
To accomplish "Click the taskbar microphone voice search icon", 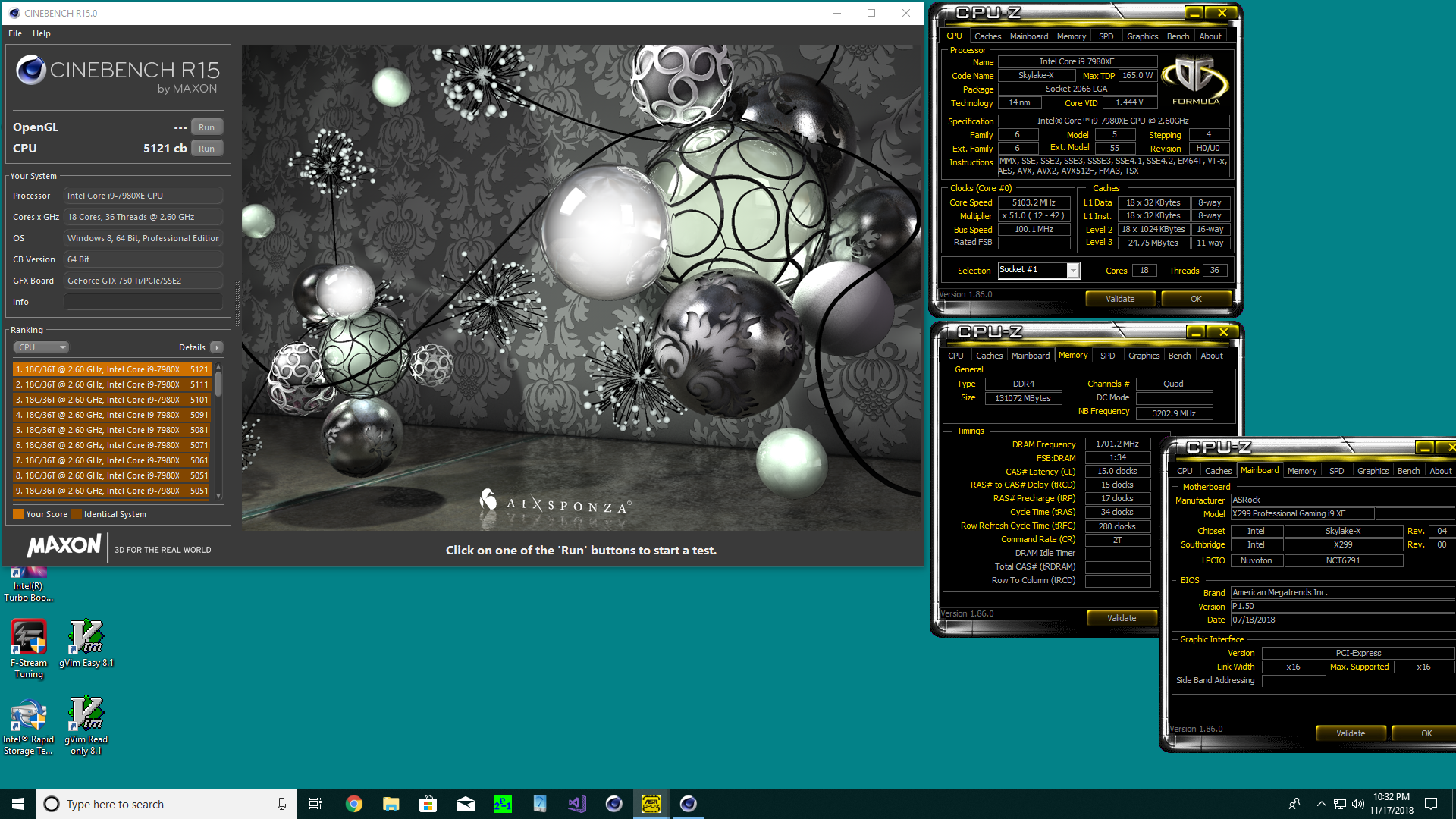I will point(281,804).
